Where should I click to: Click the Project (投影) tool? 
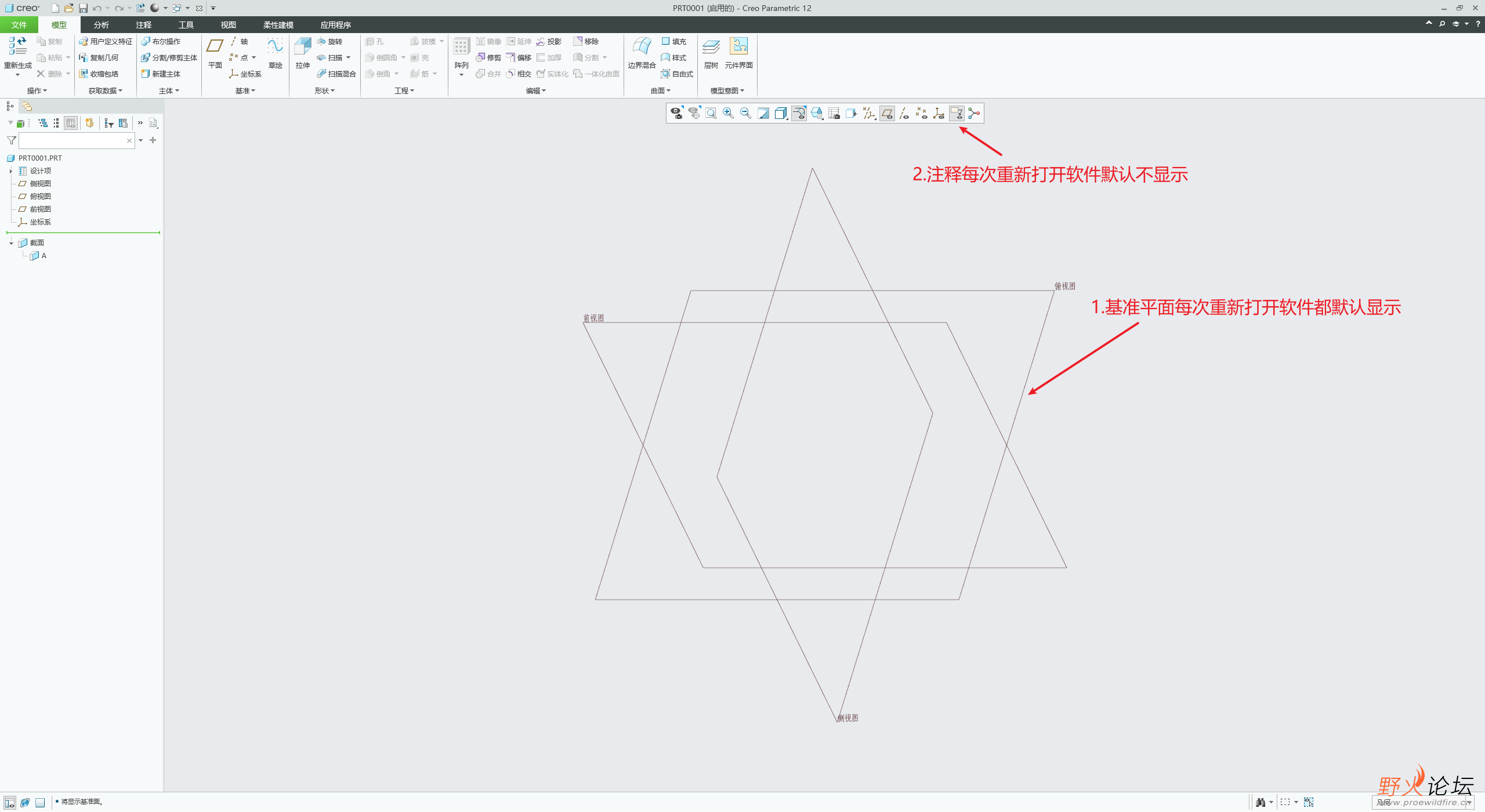[549, 42]
